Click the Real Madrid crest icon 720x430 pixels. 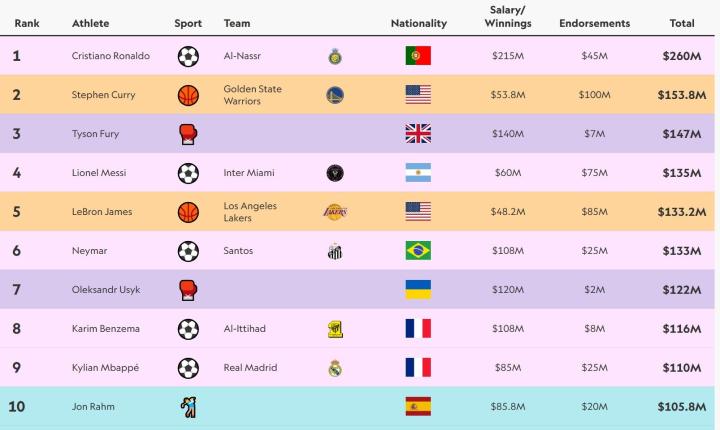(336, 368)
